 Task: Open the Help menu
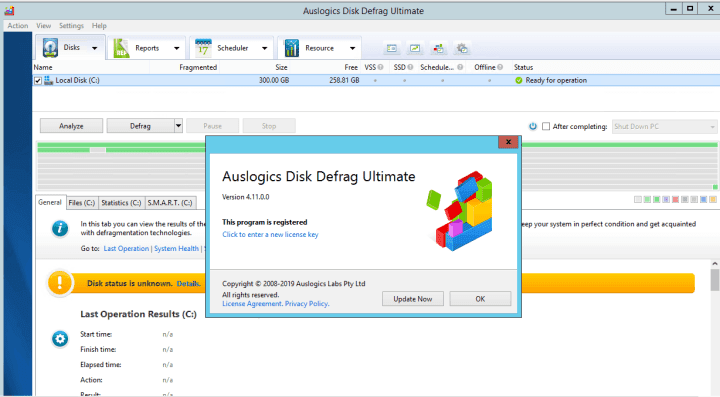click(99, 26)
